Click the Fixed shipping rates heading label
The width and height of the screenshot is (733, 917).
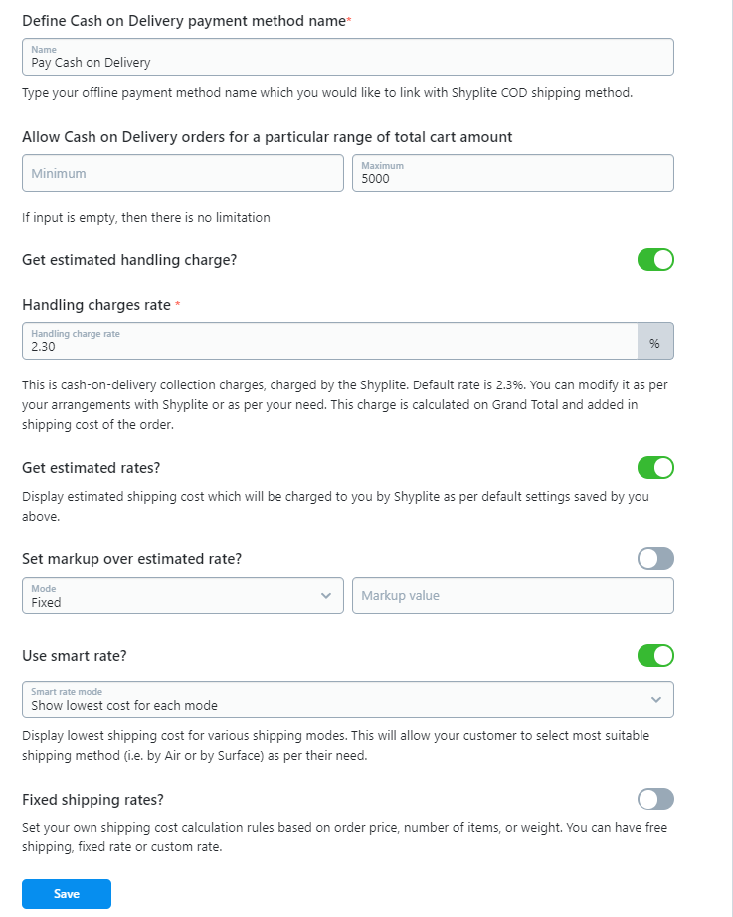(93, 800)
